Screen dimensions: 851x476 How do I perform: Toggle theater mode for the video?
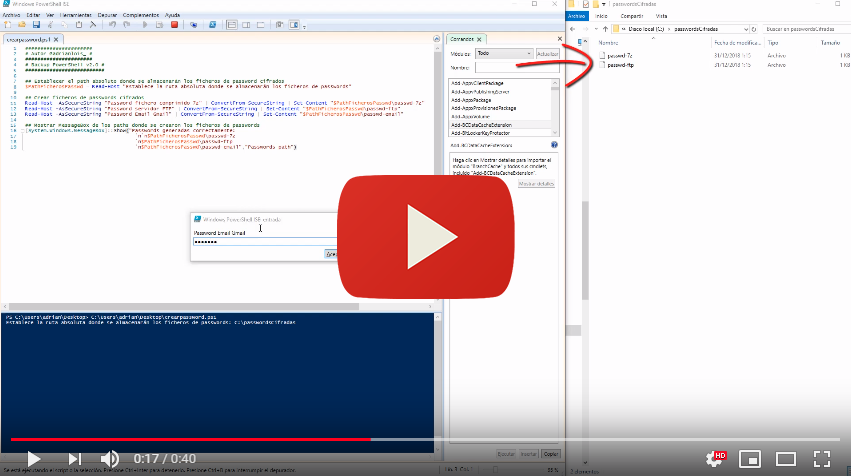point(785,459)
